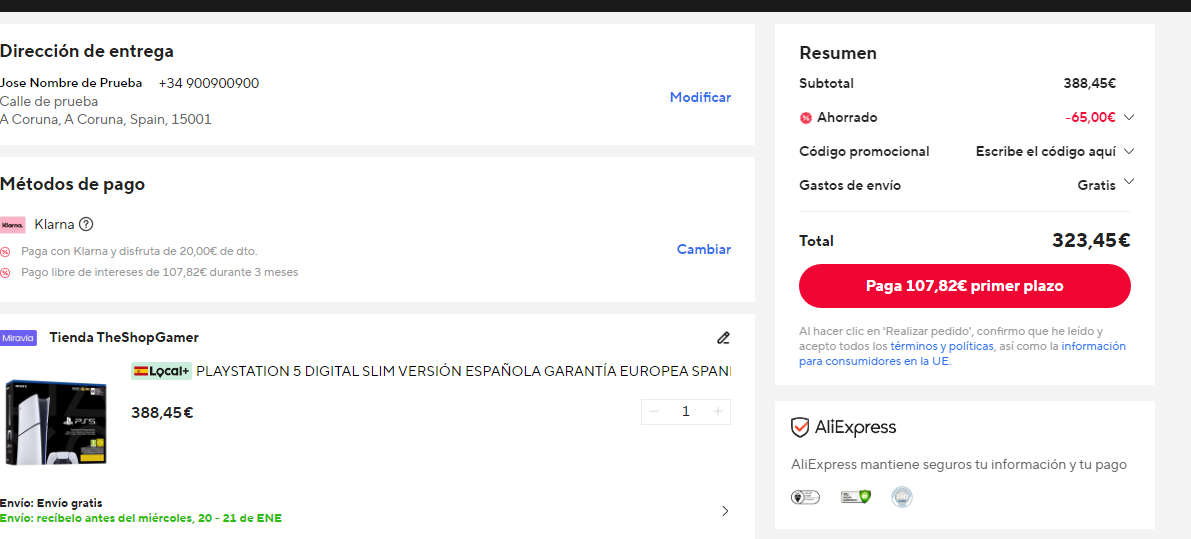Click the product price 388,45€ beside thumbnail
The image size is (1191, 539).
163,414
